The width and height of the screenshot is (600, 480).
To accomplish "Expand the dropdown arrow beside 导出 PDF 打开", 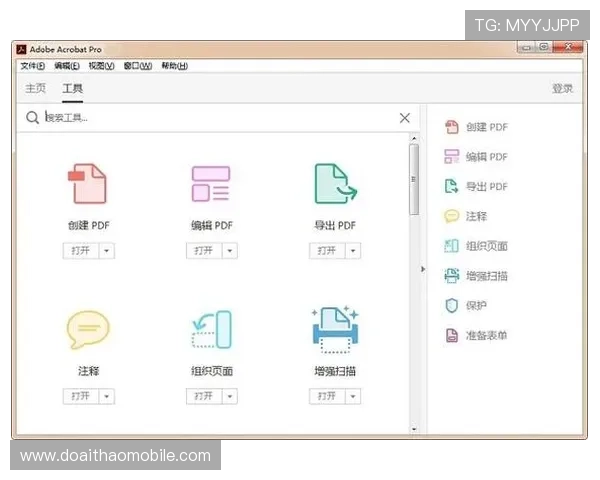I will point(353,251).
